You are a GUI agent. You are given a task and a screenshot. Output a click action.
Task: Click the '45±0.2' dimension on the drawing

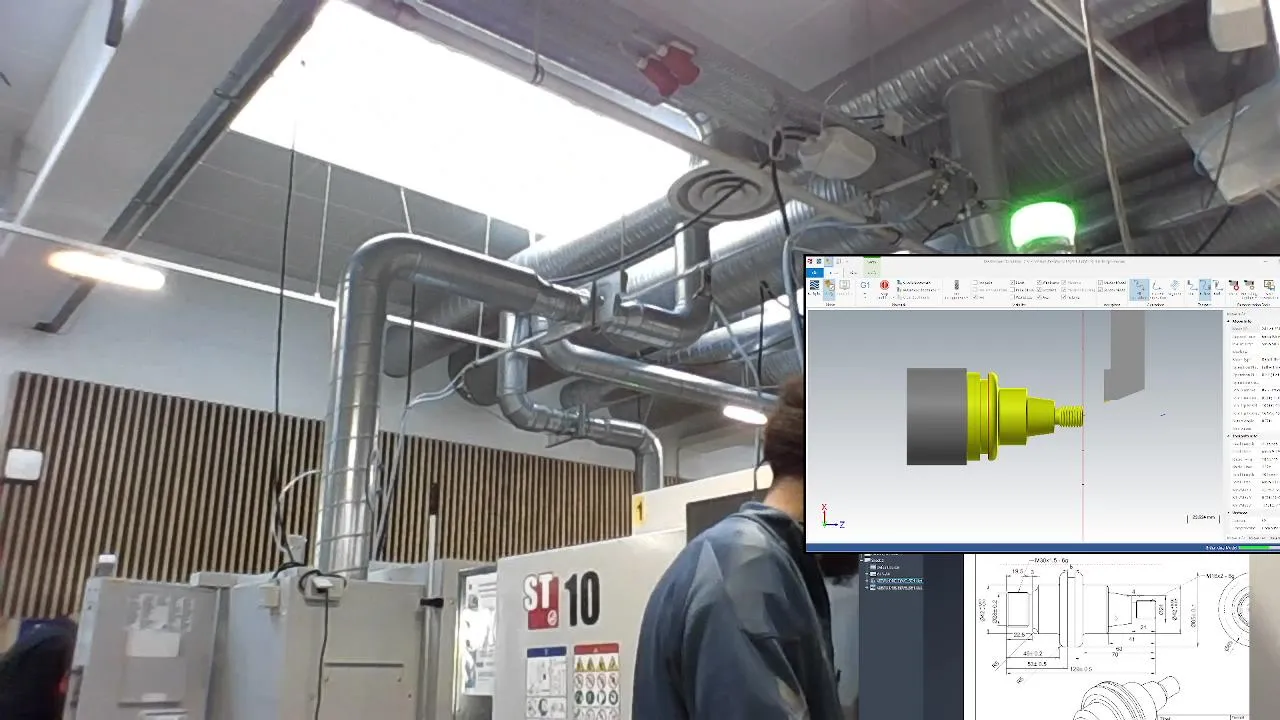tap(1032, 653)
